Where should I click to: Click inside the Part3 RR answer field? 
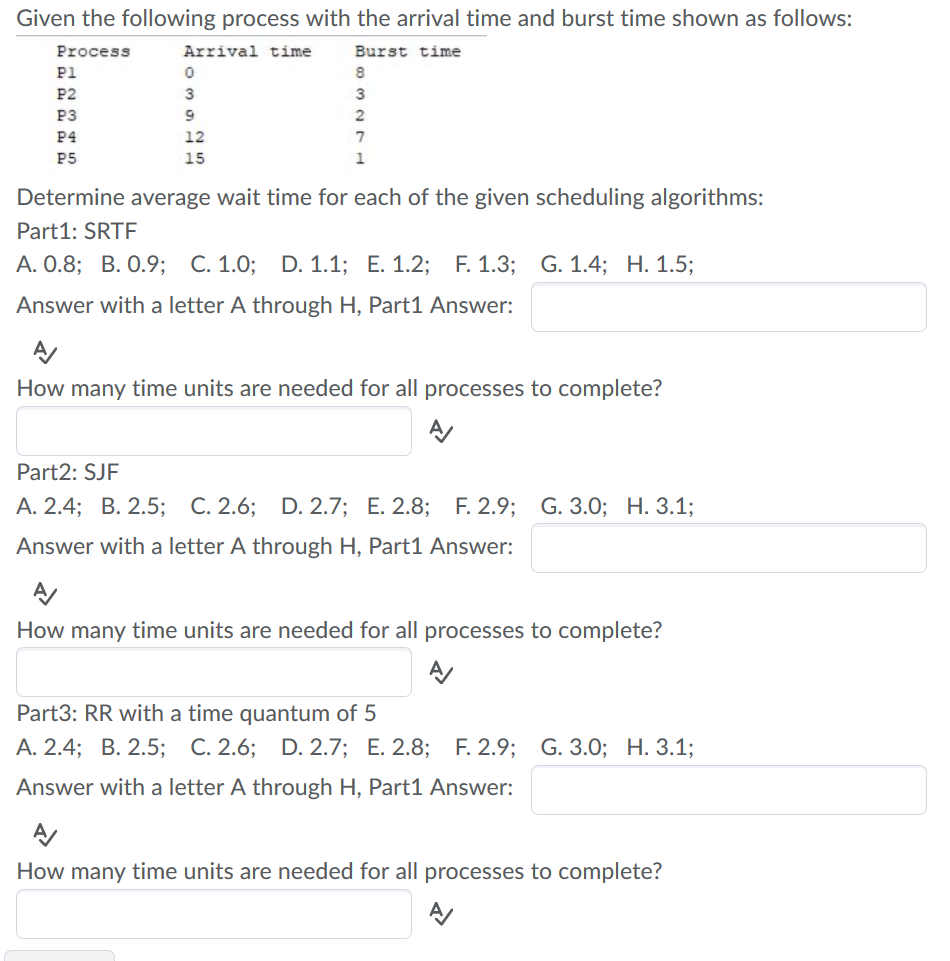click(x=728, y=789)
